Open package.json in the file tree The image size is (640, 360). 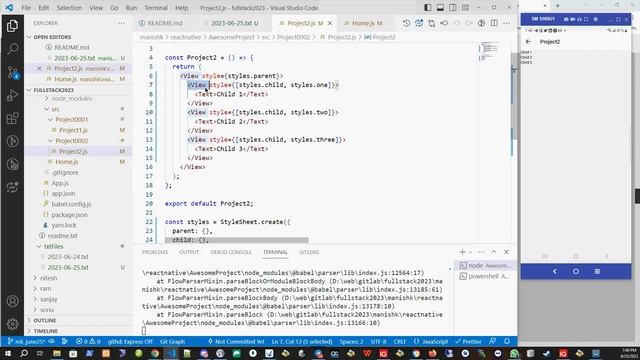coord(69,215)
